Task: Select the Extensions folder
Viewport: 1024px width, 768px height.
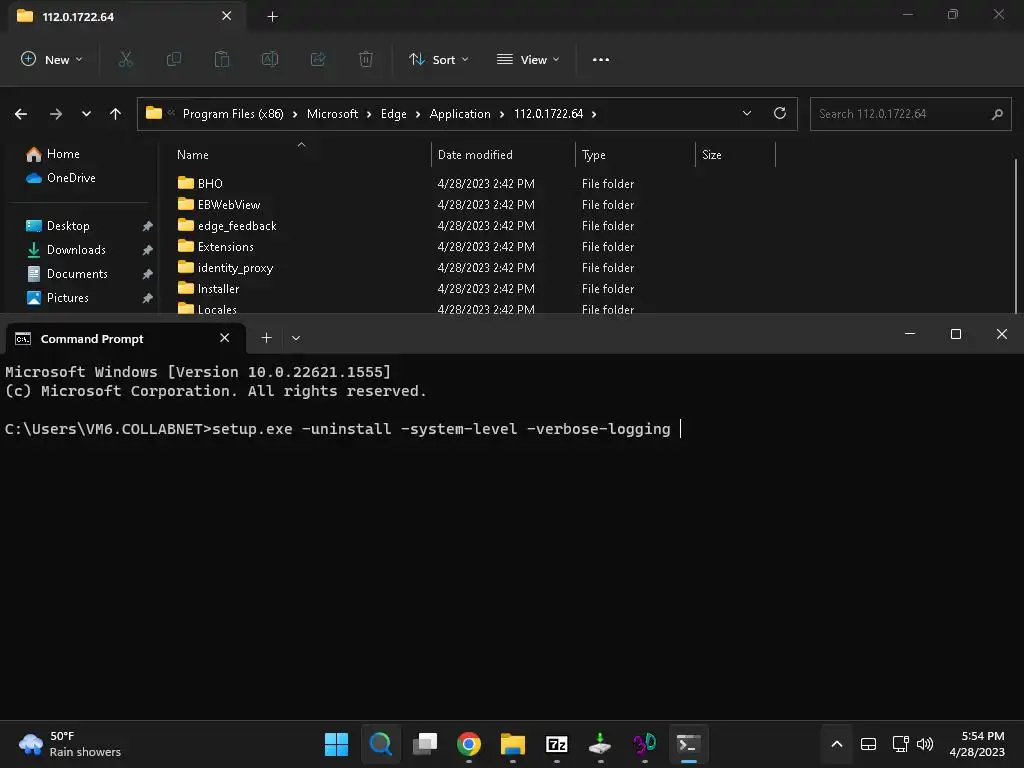Action: (x=216, y=246)
